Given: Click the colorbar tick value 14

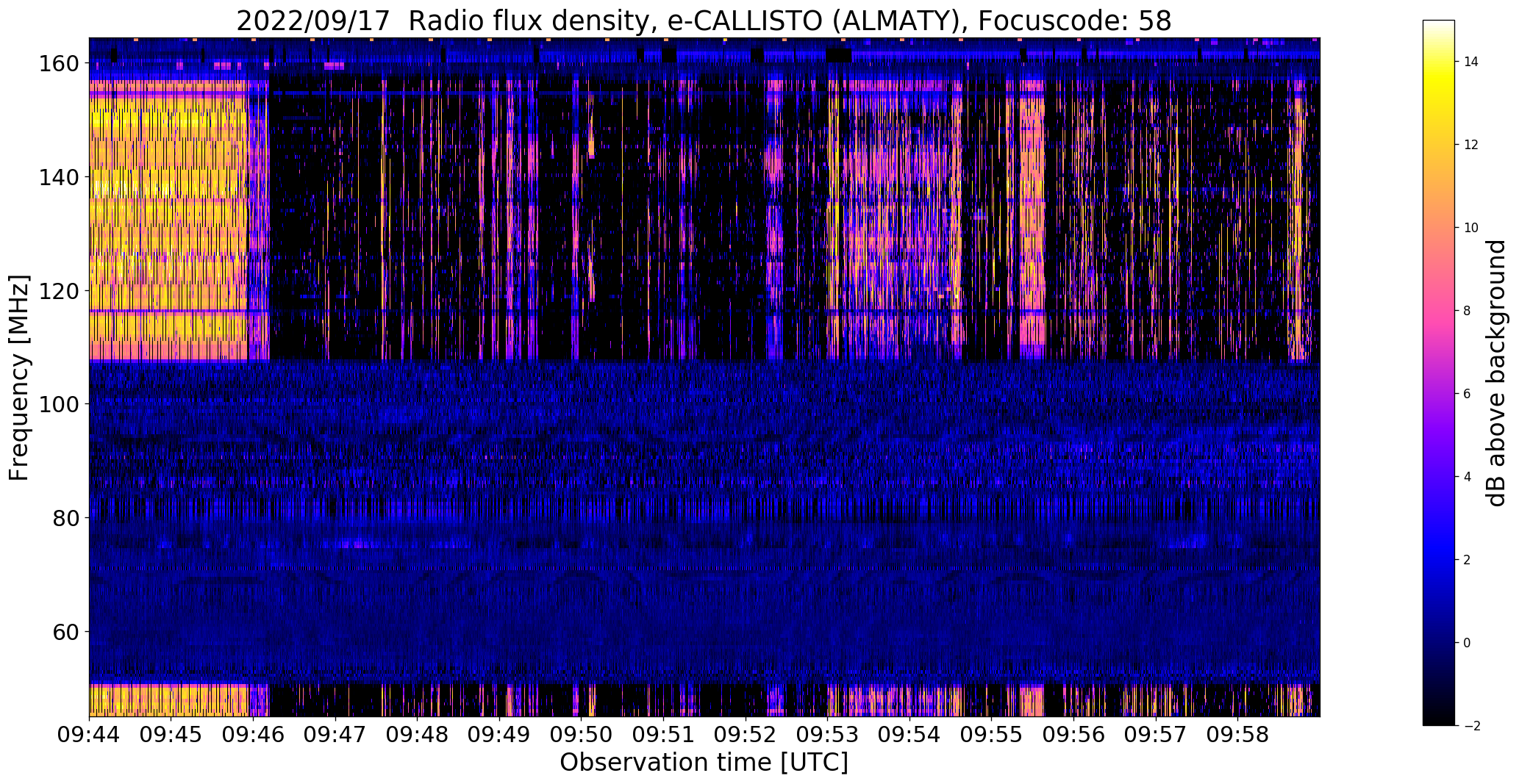Looking at the screenshot, I should click(1471, 62).
